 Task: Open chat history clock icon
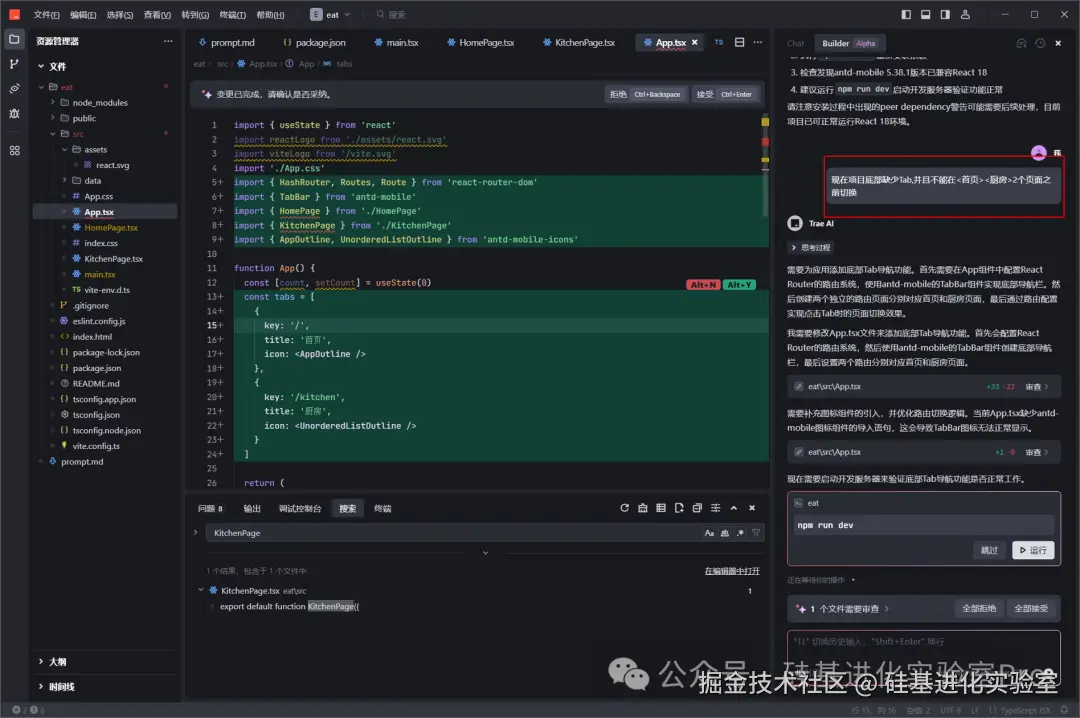click(1040, 43)
